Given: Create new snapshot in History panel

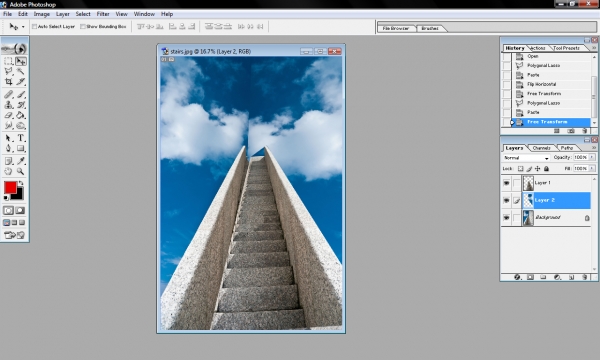Looking at the screenshot, I should [571, 131].
